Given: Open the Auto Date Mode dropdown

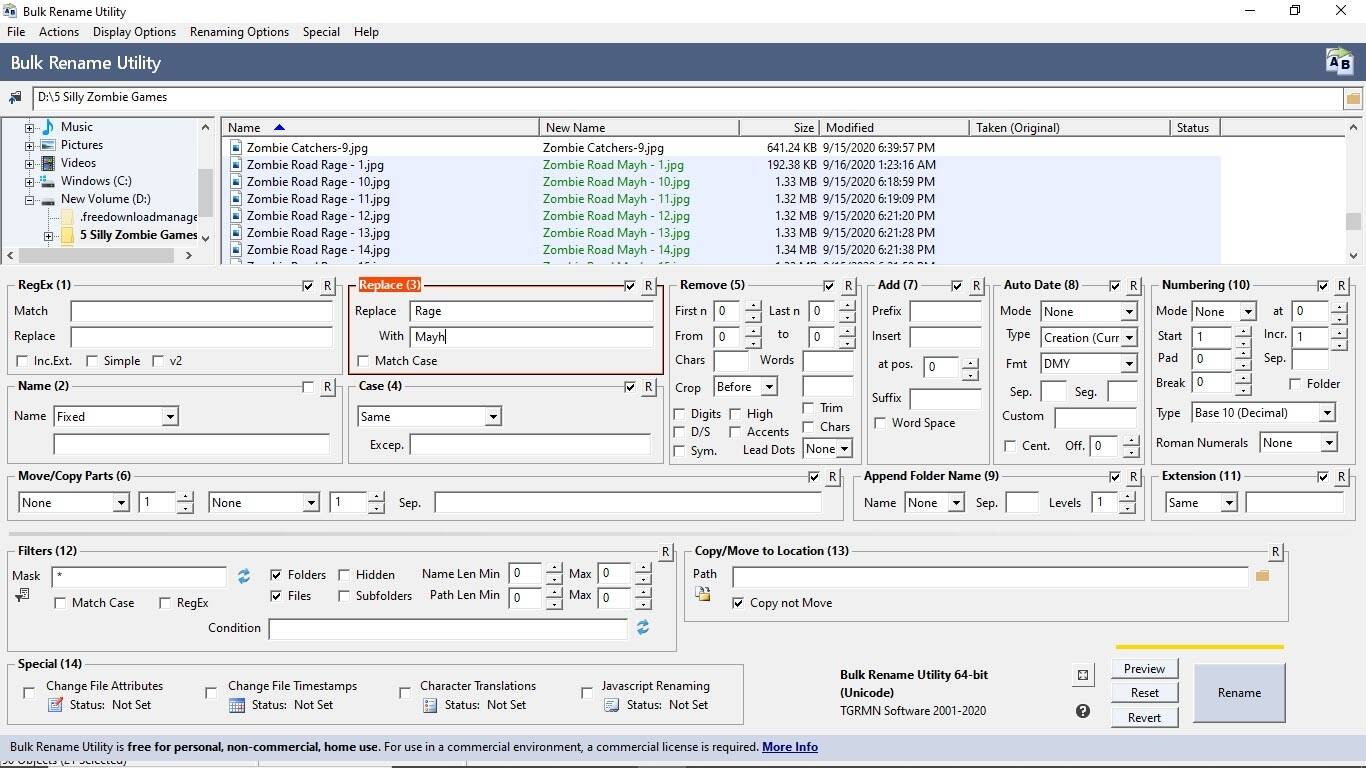Looking at the screenshot, I should (x=1088, y=312).
